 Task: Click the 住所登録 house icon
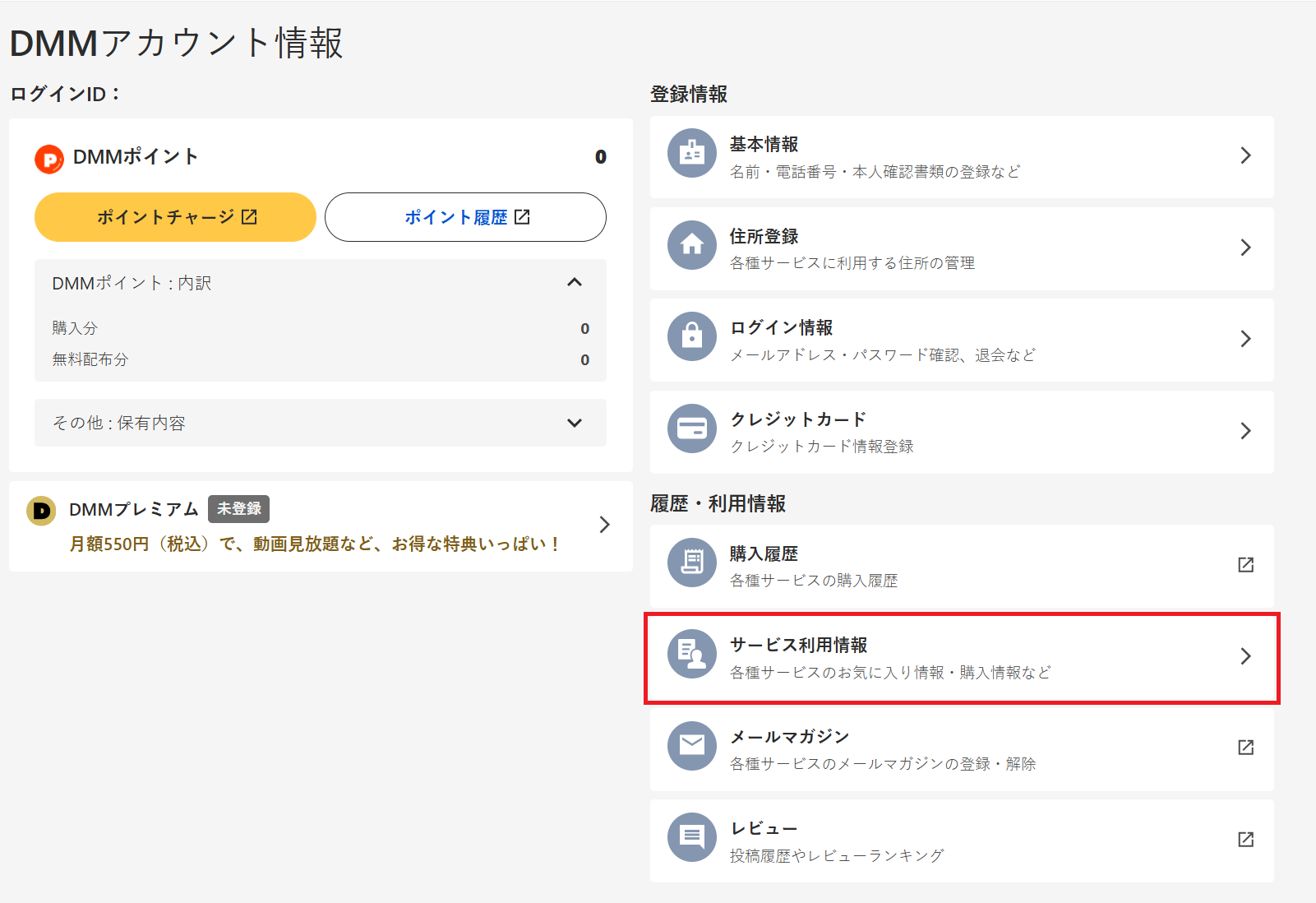692,245
